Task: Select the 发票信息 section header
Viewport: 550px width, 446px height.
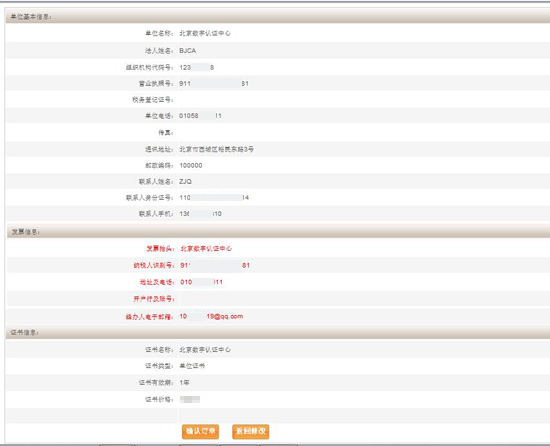Action: [x=278, y=232]
